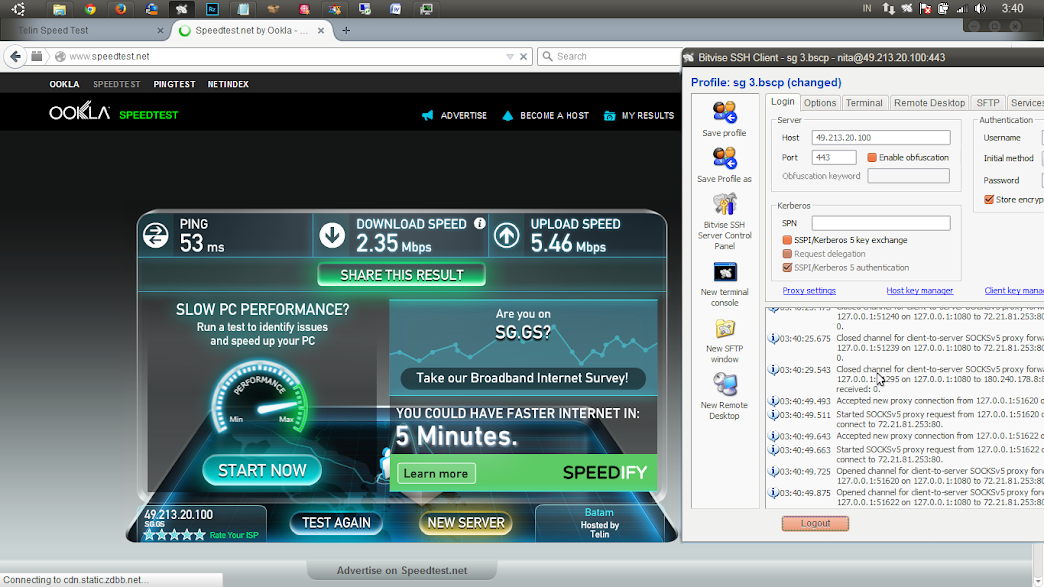Open Host key manager link
Screen dimensions: 1044x587
coord(919,291)
